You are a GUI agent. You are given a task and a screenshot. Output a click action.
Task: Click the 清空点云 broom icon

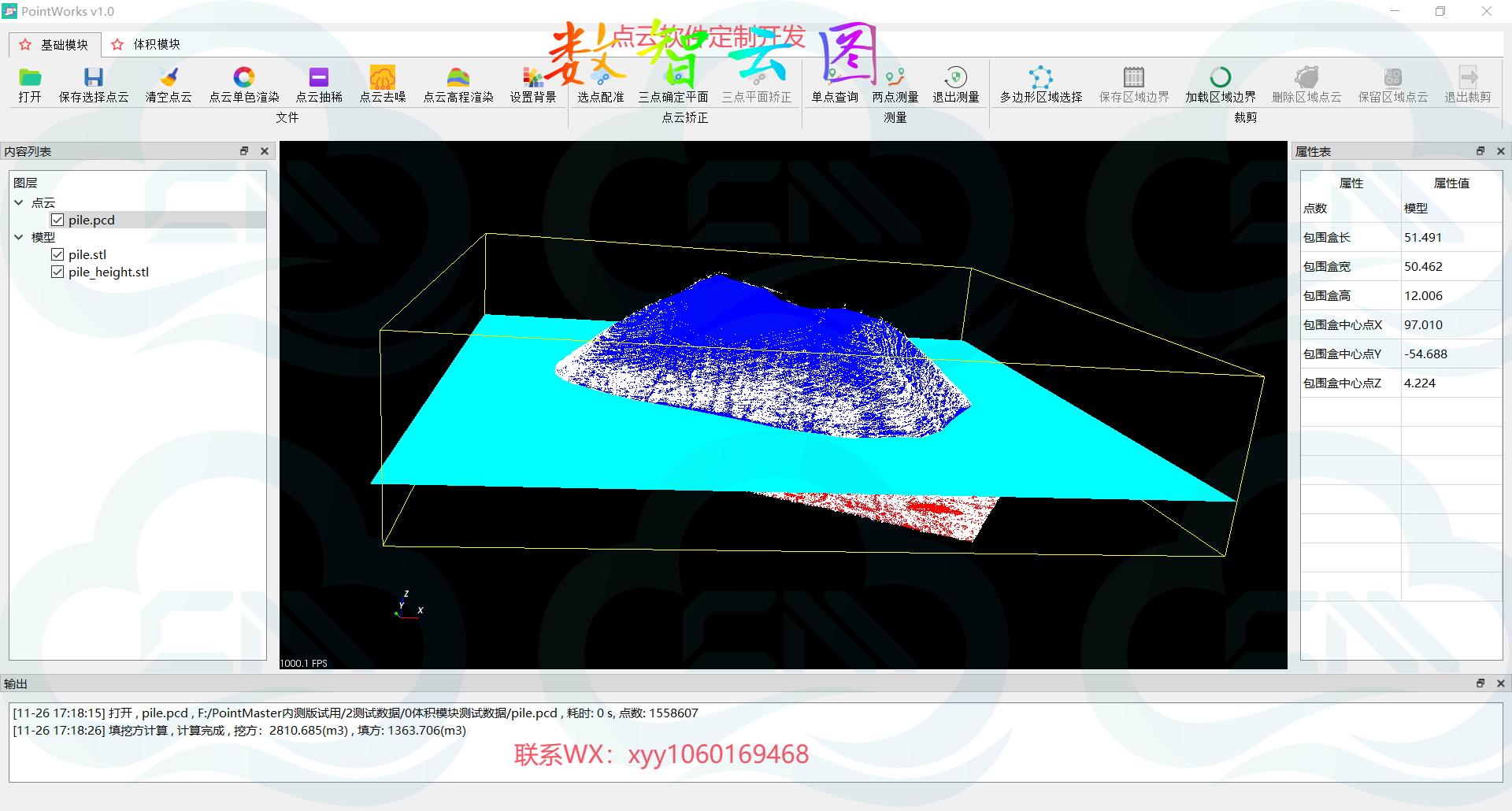click(x=169, y=78)
